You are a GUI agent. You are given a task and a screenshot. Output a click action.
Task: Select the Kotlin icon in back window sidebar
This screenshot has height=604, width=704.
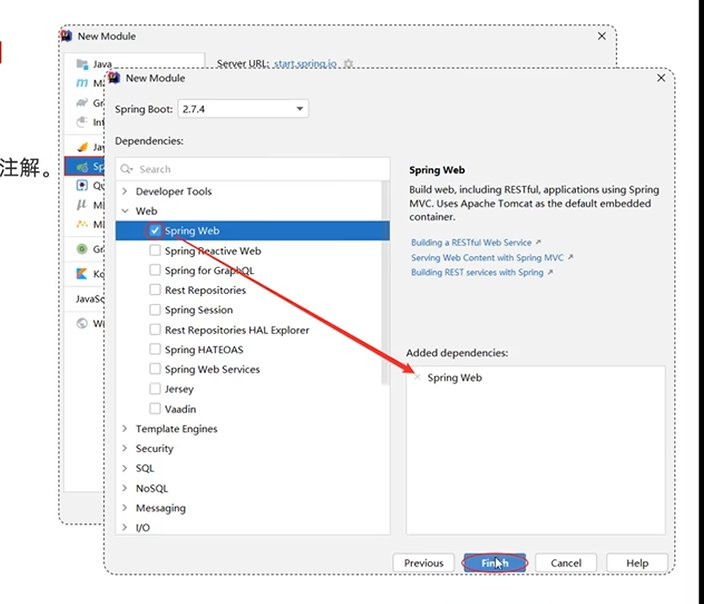click(x=82, y=273)
